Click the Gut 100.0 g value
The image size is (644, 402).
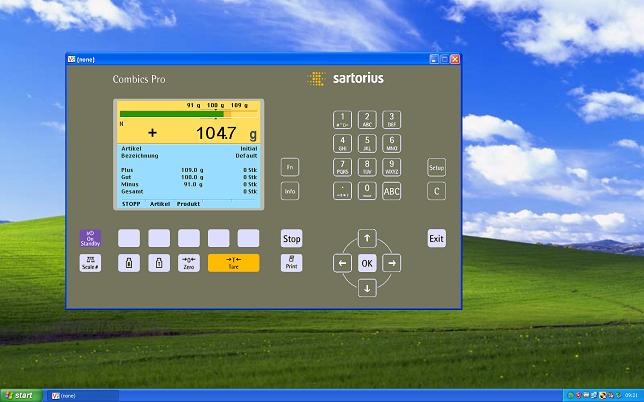click(192, 177)
